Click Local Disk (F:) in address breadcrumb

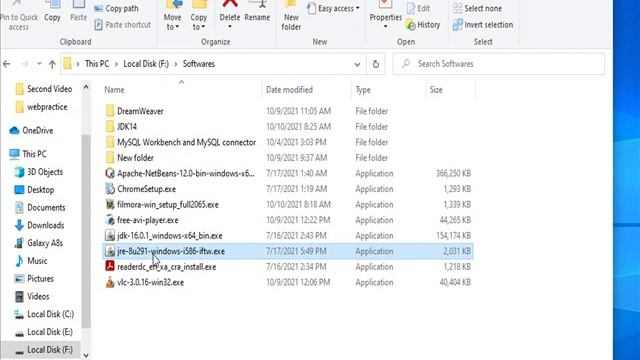click(x=146, y=64)
